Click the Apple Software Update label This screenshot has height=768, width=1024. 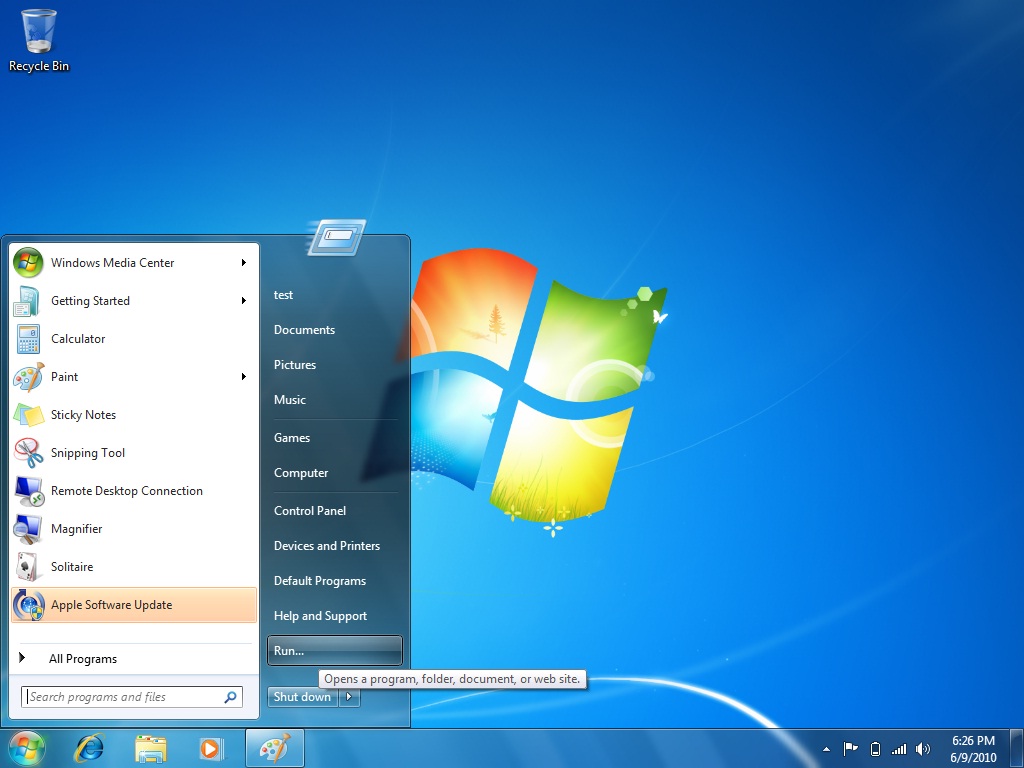(112, 605)
